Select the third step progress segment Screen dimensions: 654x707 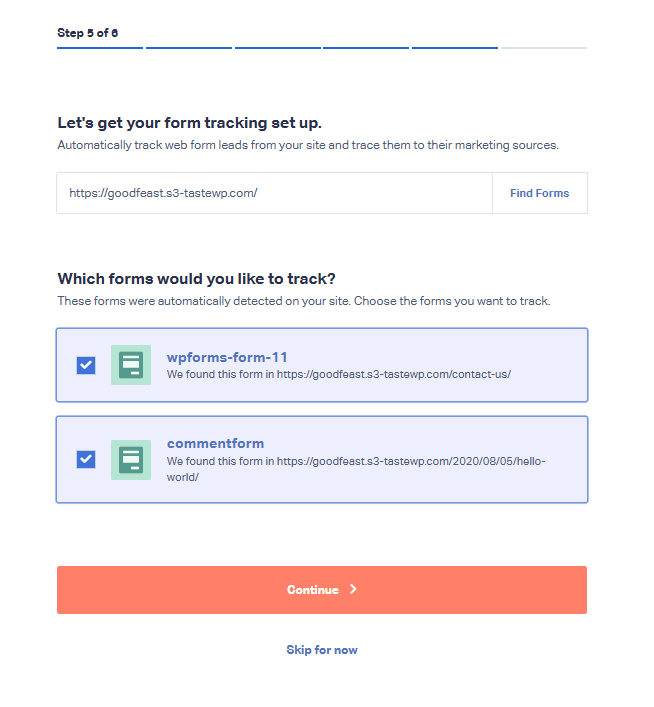click(x=277, y=47)
